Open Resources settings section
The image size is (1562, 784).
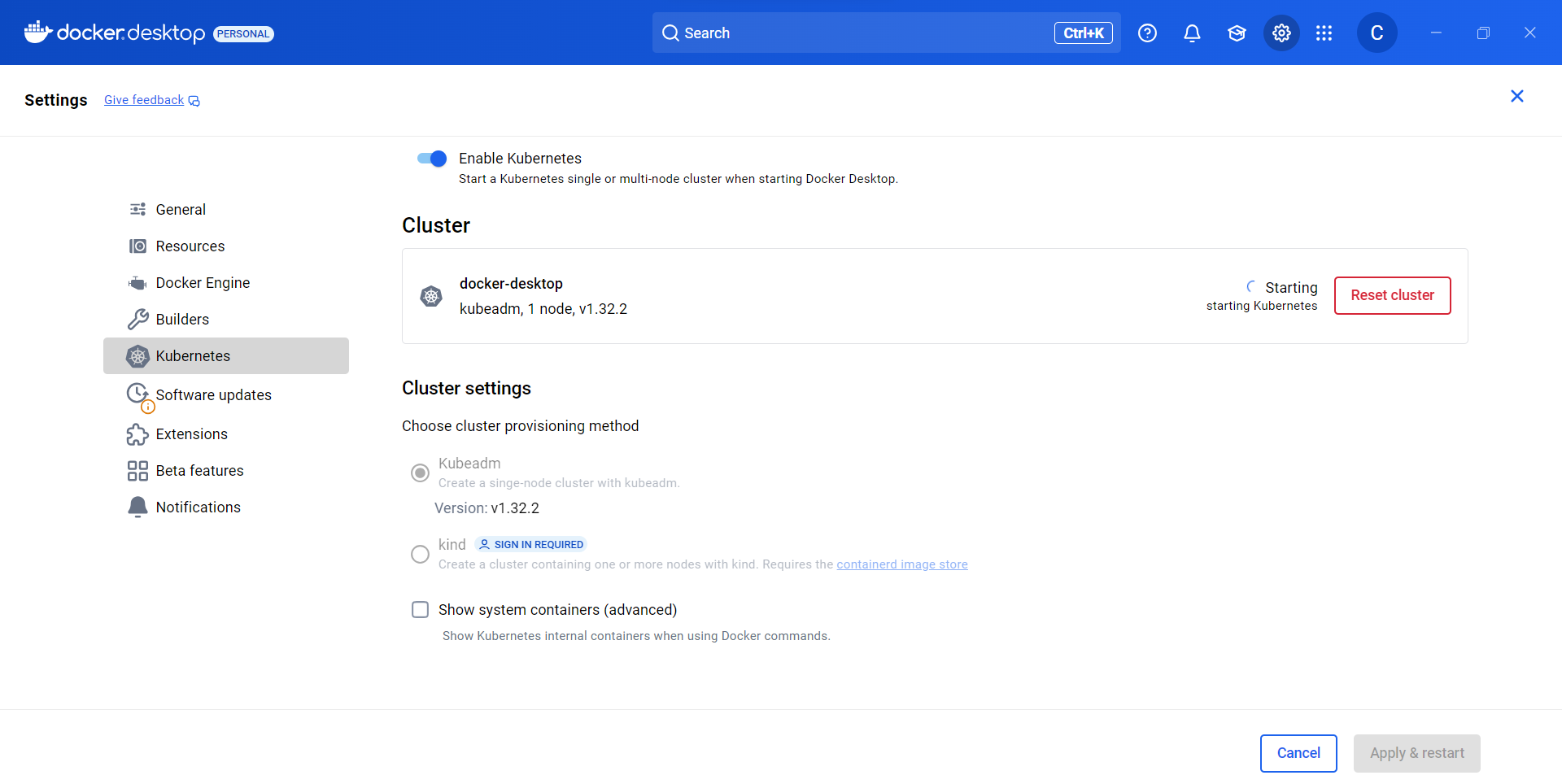226,246
